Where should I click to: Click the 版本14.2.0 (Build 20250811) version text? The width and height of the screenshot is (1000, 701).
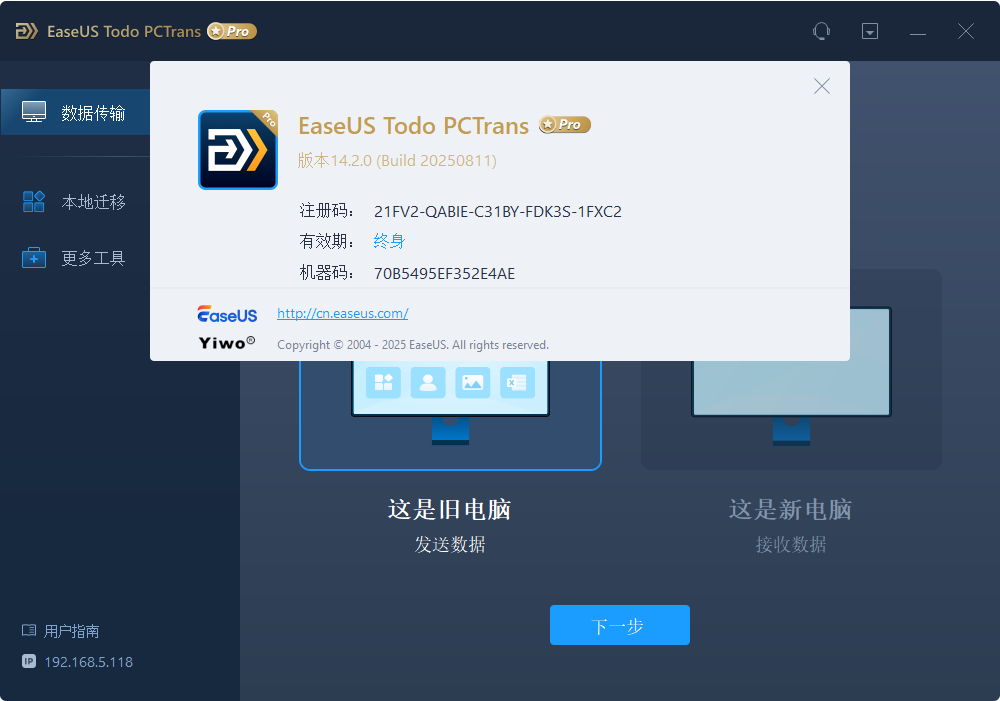point(397,161)
